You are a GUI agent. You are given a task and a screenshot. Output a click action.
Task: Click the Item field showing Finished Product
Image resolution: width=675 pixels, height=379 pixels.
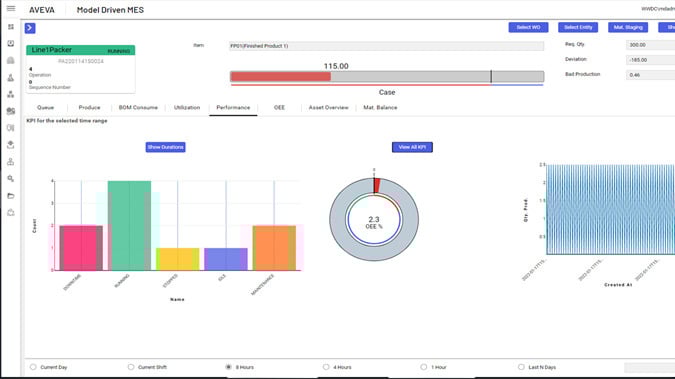tap(387, 46)
